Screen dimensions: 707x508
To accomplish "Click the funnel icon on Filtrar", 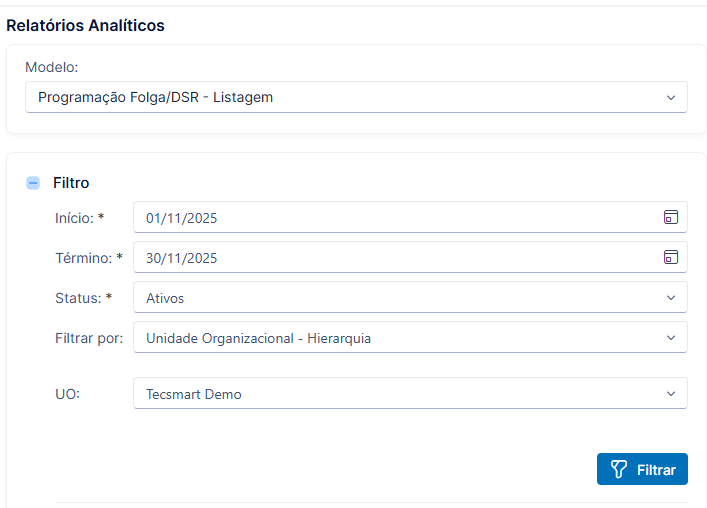I will coord(619,469).
